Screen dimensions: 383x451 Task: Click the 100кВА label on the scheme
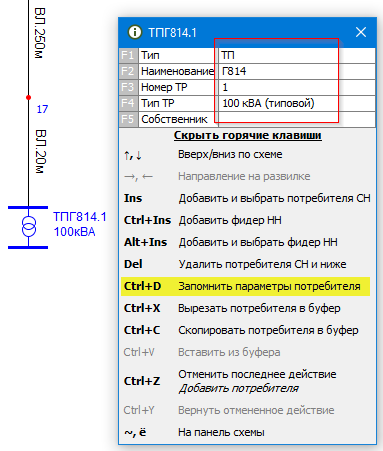tap(74, 232)
